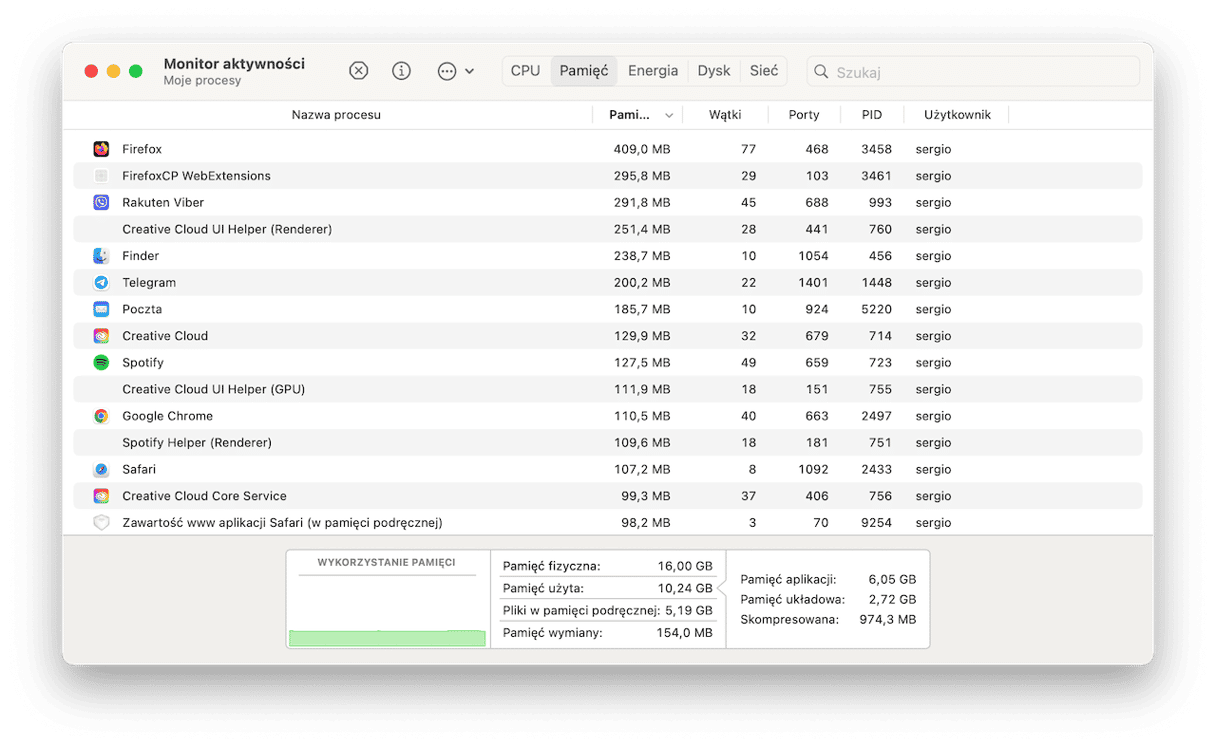1216x747 pixels.
Task: Click the Creative Cloud row icon
Action: point(101,336)
